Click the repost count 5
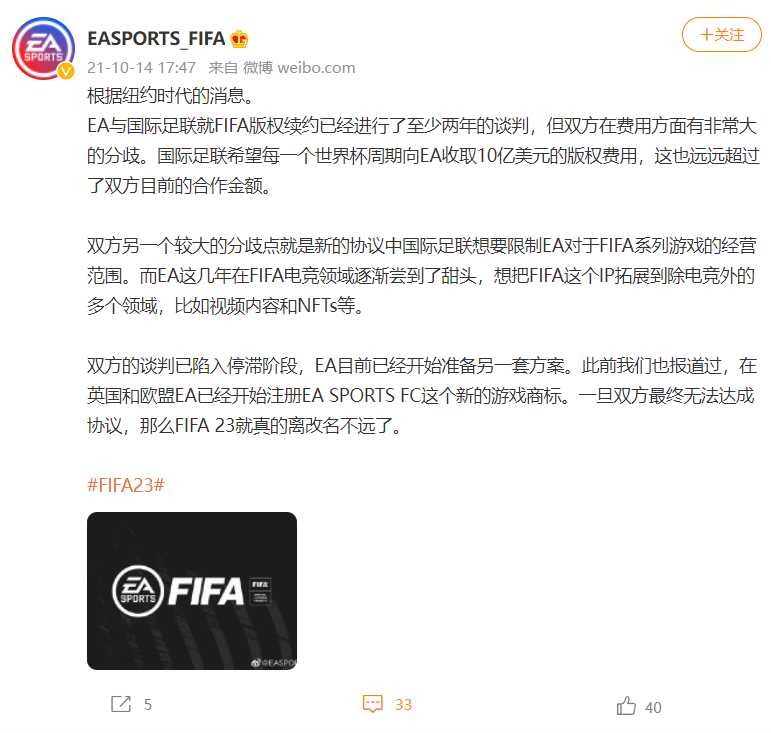 pyautogui.click(x=148, y=704)
